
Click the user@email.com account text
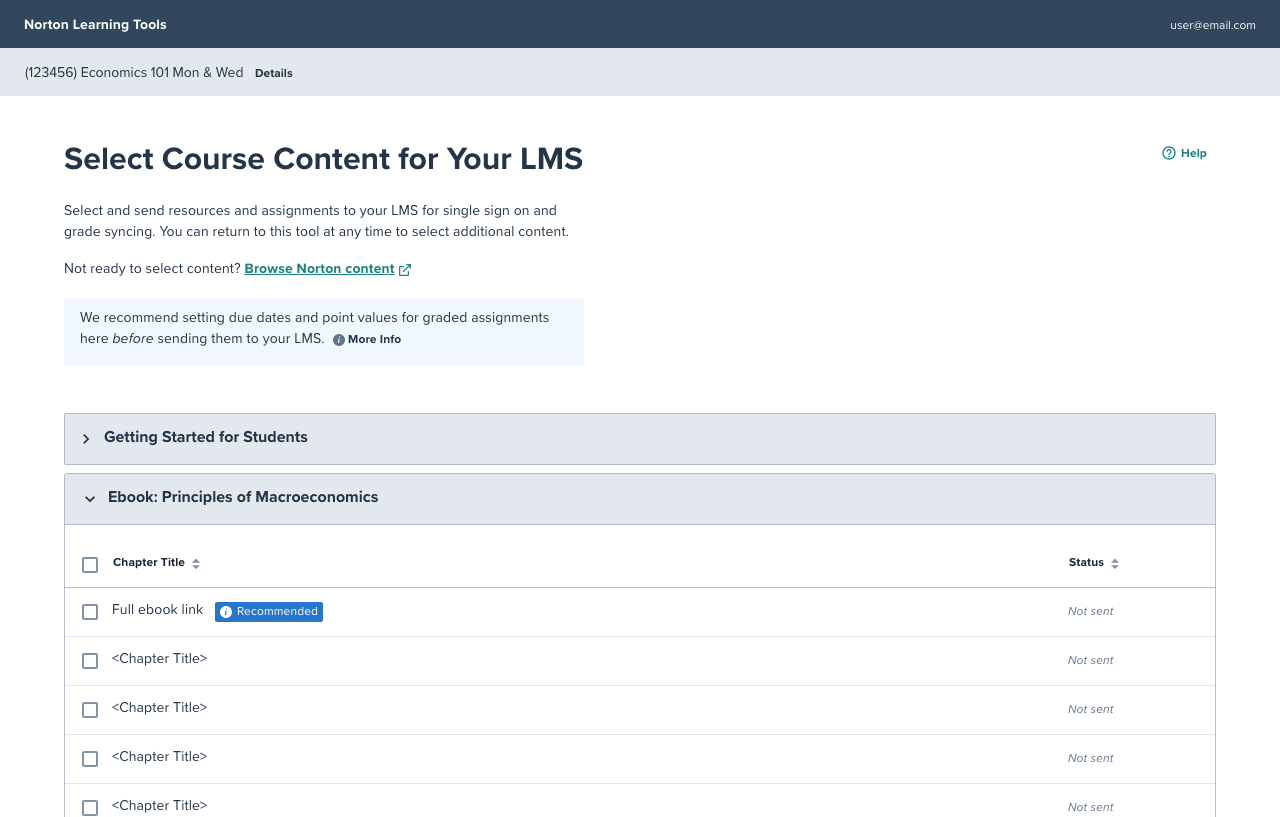[x=1212, y=24]
